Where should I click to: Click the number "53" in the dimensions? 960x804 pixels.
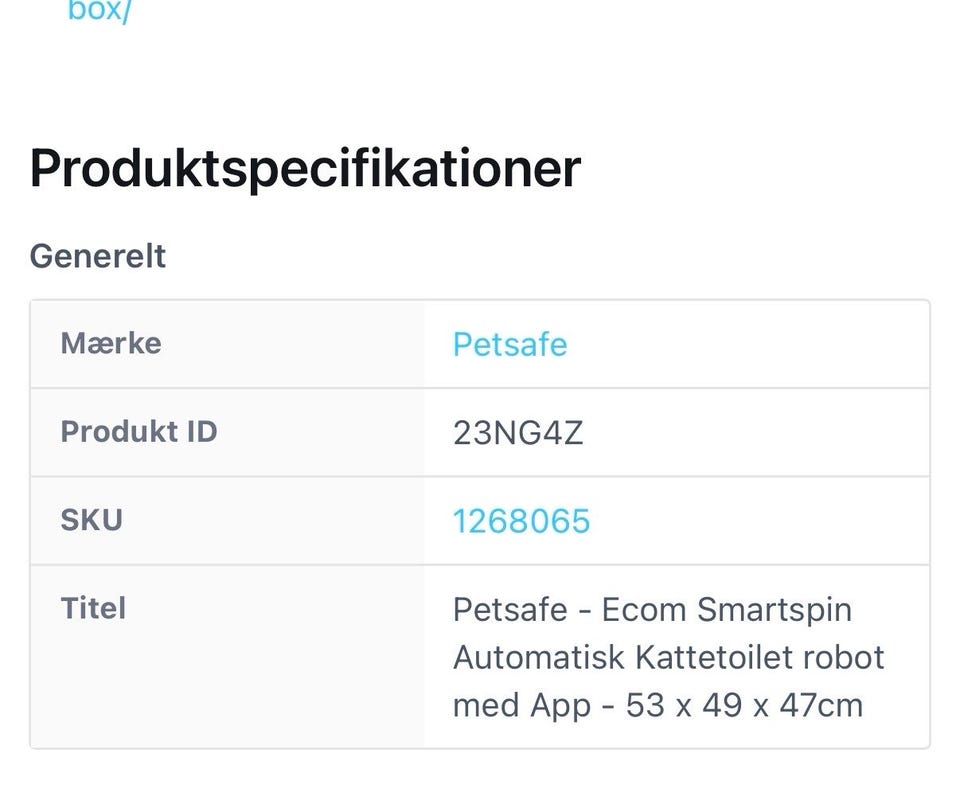tap(646, 705)
